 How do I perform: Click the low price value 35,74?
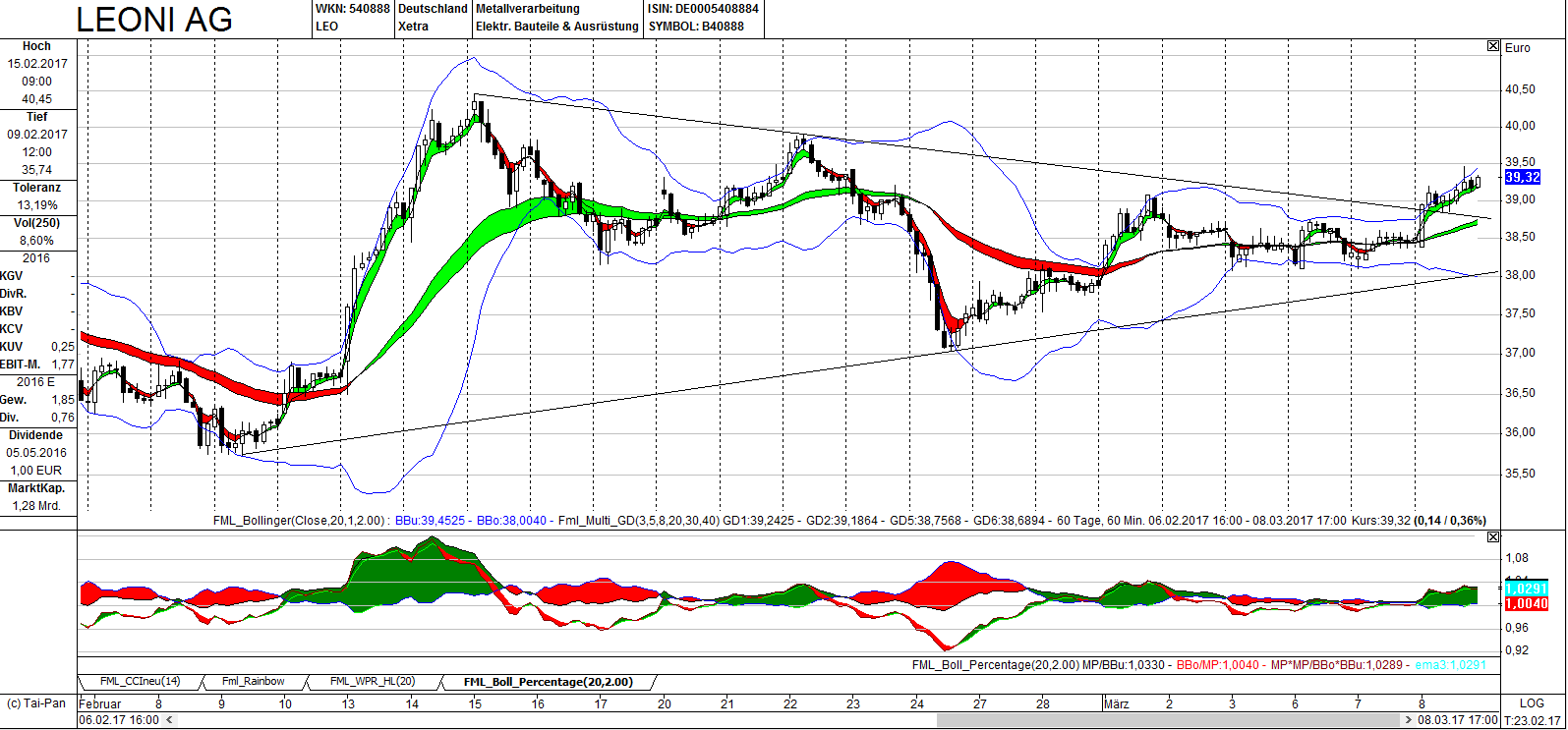(x=37, y=170)
